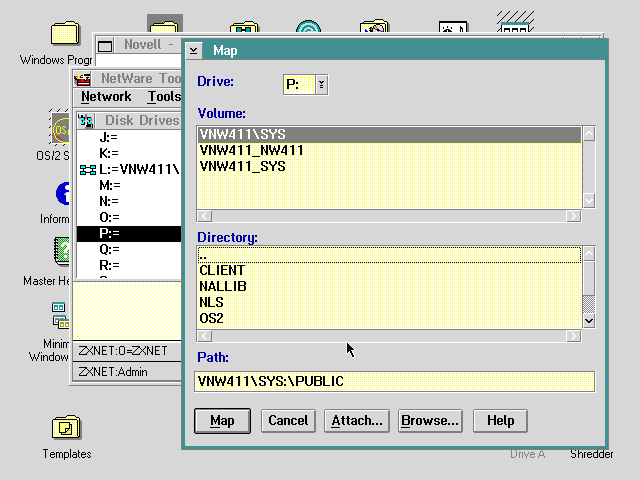Open the Drive dropdown arrow
The image size is (640, 480).
pos(322,84)
